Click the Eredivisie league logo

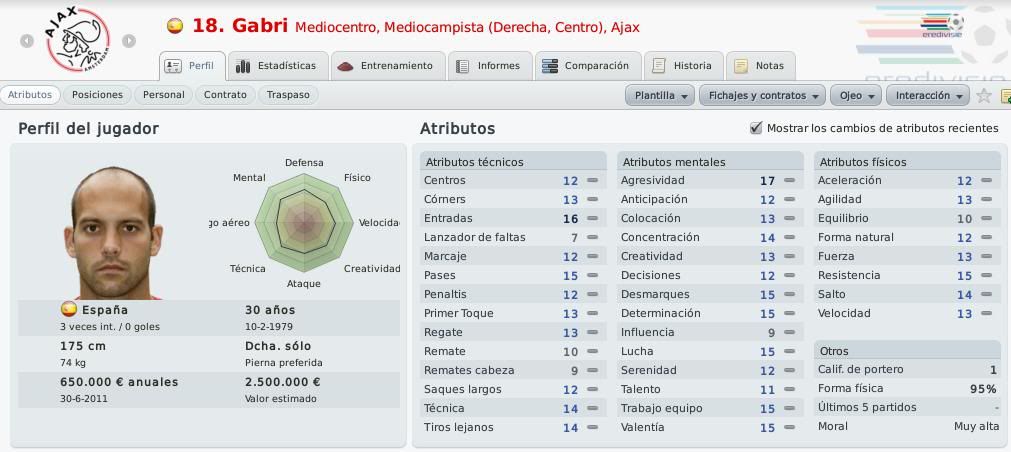(x=942, y=26)
